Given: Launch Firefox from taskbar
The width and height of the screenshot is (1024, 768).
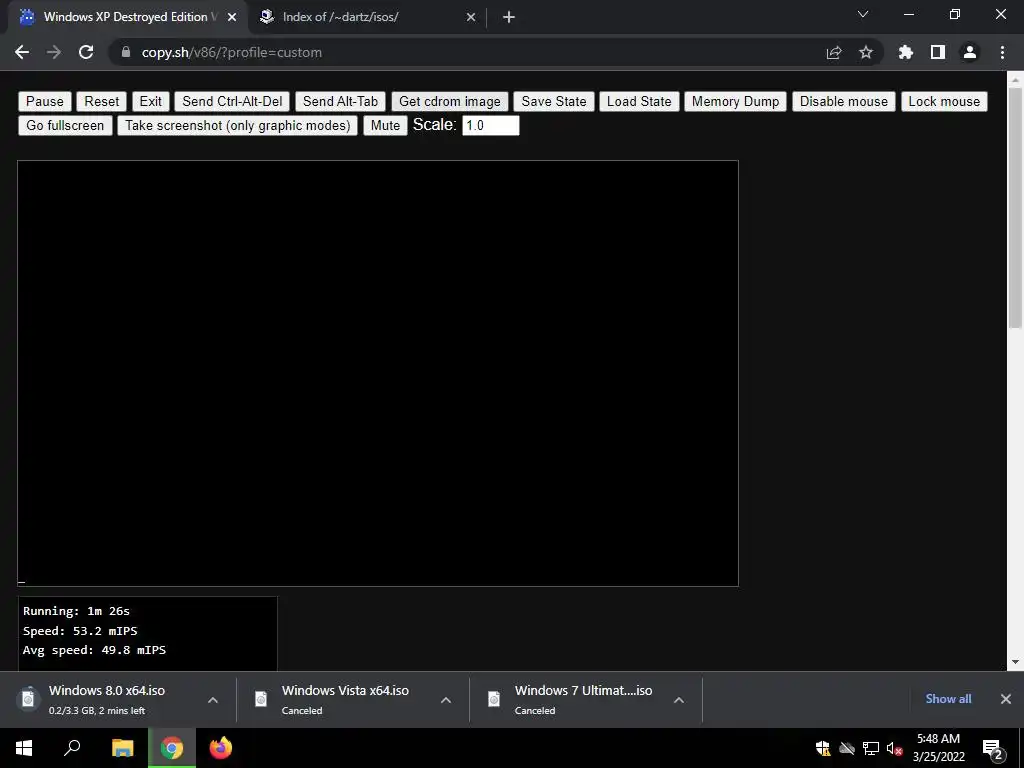Looking at the screenshot, I should (x=221, y=748).
